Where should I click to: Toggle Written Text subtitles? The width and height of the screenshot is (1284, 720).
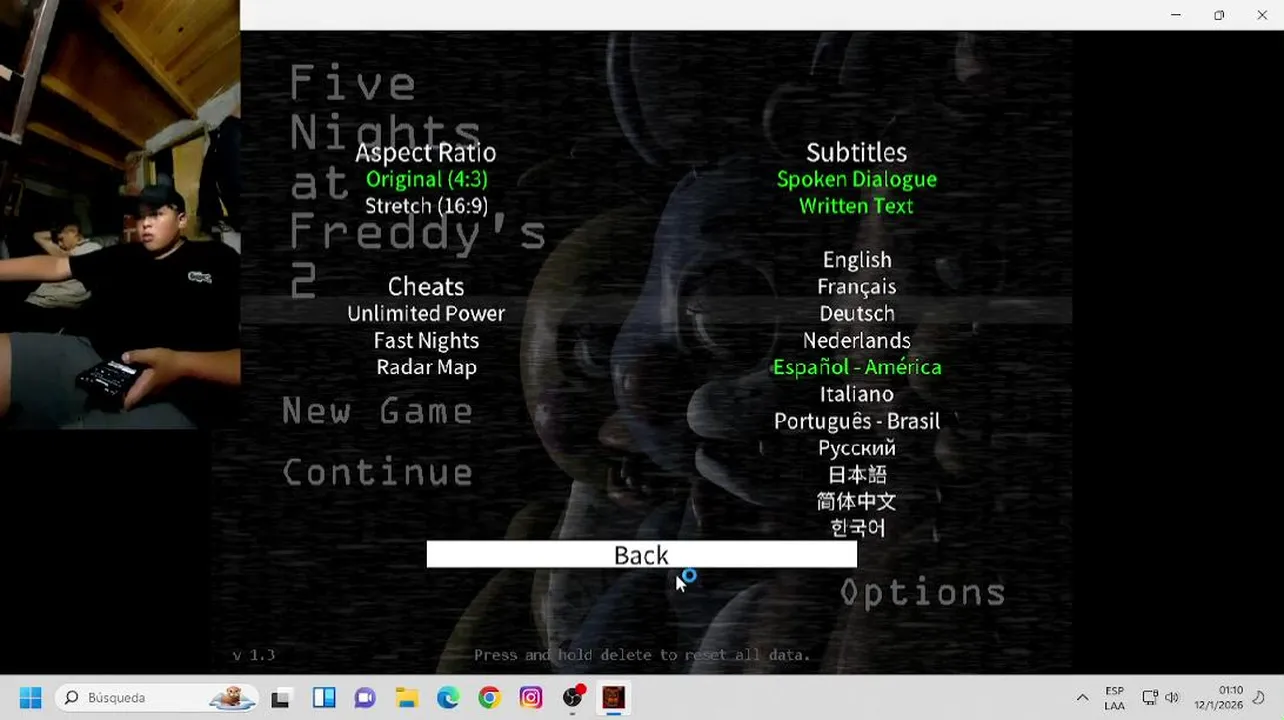(856, 206)
